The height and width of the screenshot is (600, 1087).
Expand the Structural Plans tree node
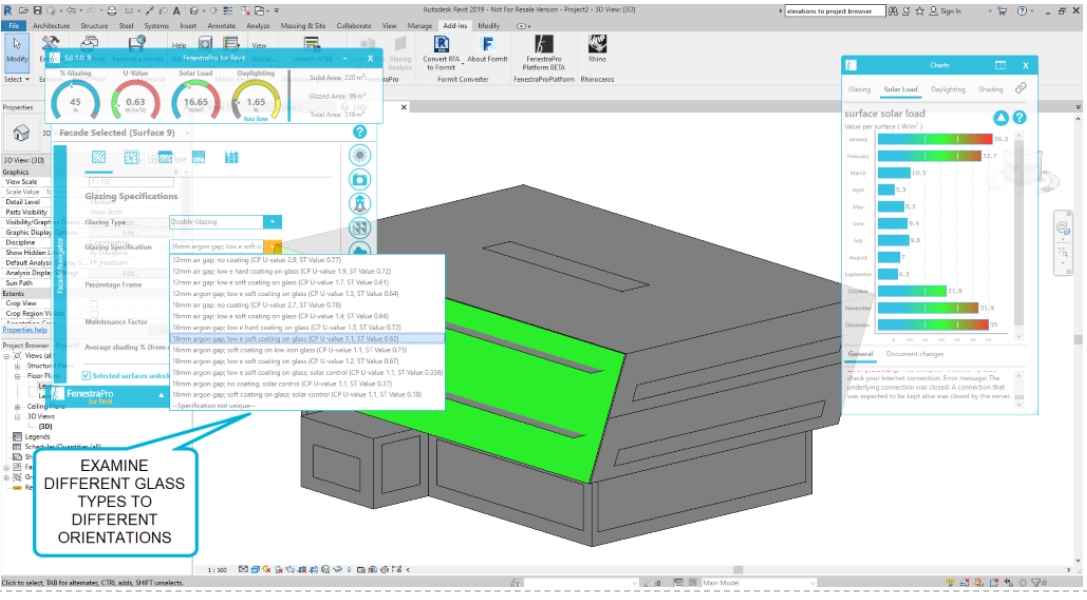tap(17, 366)
